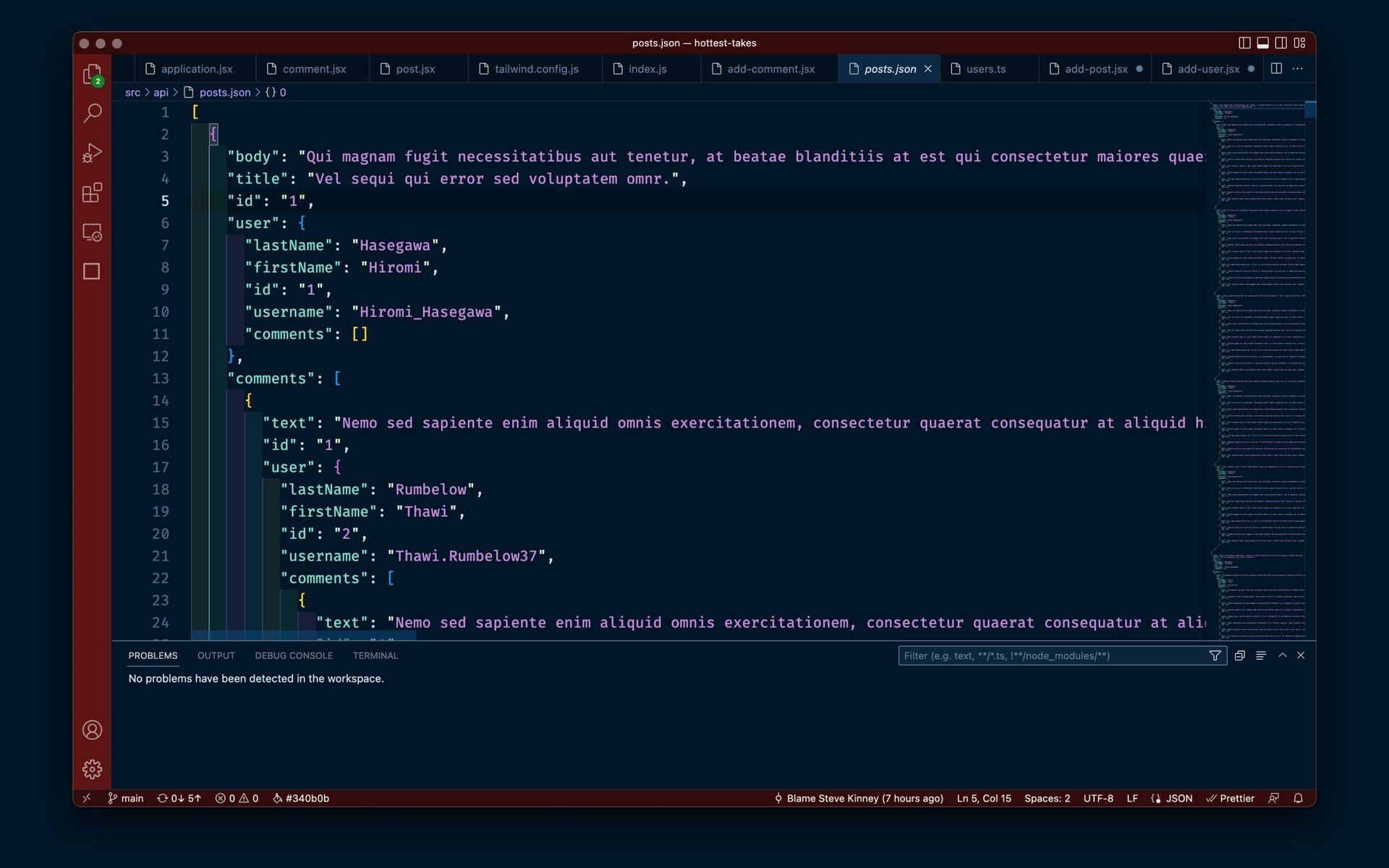Click split editor right icon
The width and height of the screenshot is (1389, 868).
pos(1276,69)
